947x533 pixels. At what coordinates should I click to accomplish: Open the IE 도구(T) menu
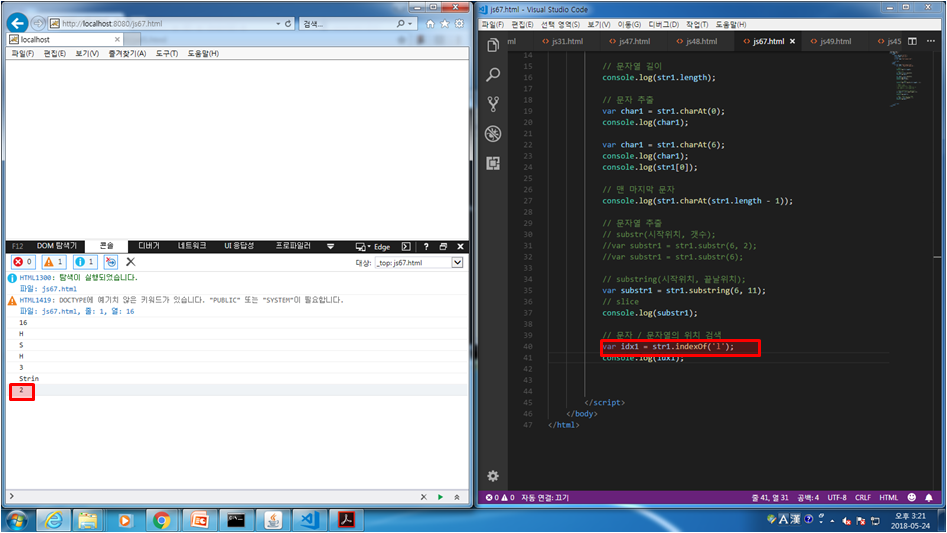tap(166, 54)
